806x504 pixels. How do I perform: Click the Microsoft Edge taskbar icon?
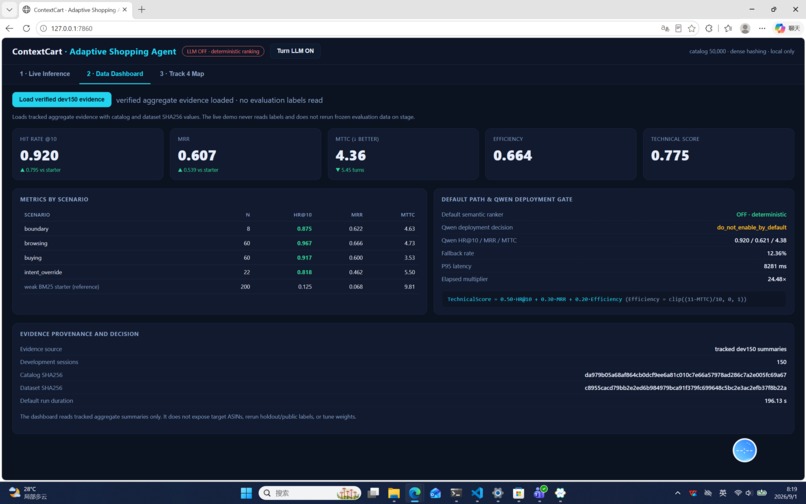(414, 493)
